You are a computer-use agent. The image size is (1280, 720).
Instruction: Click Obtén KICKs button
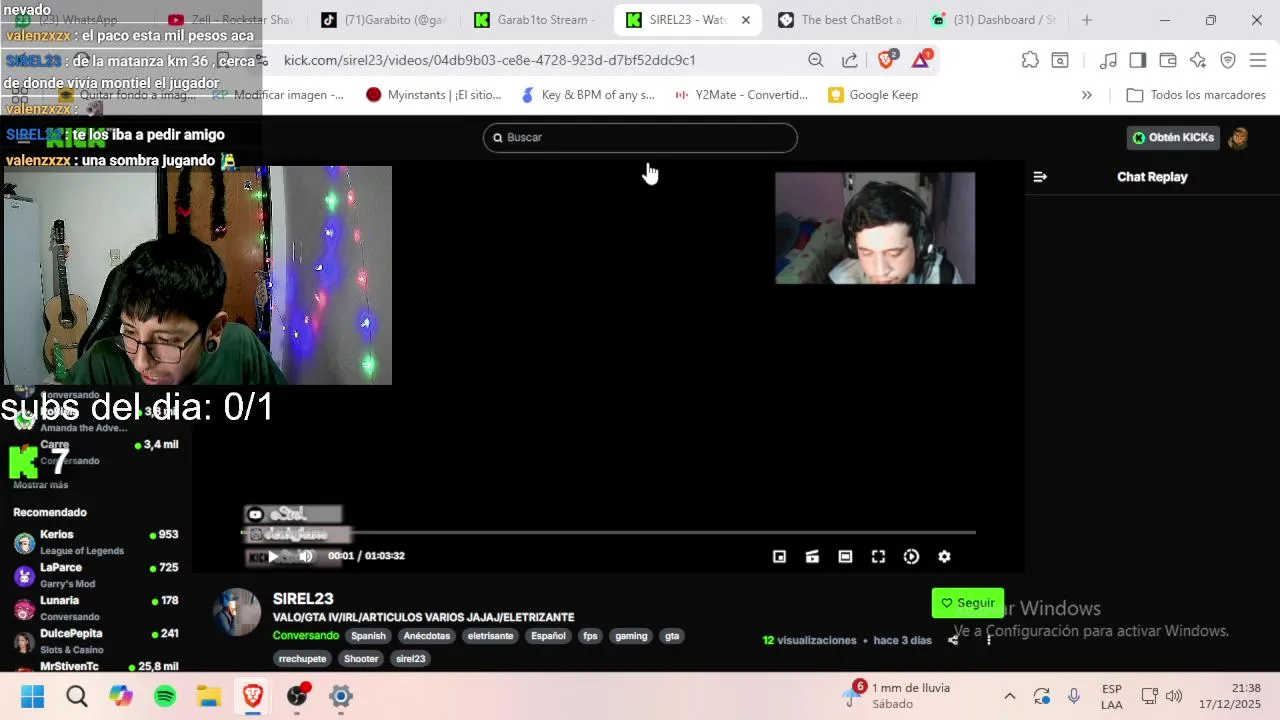pyautogui.click(x=1174, y=138)
